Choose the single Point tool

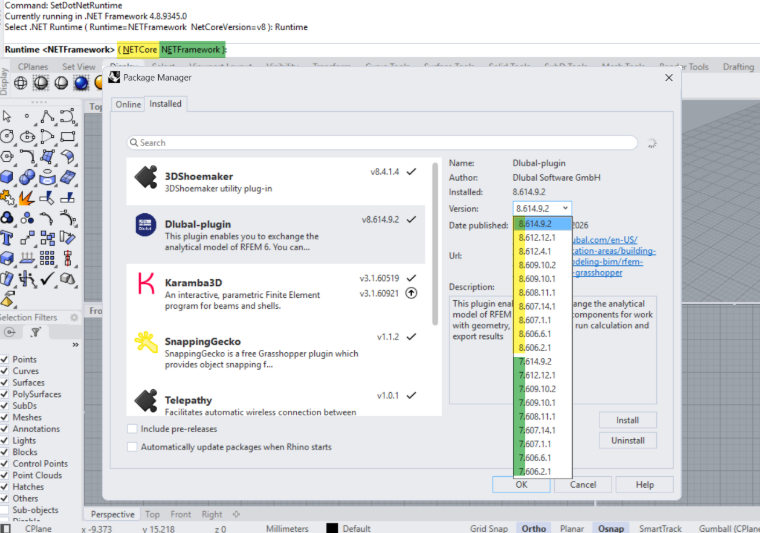[x=27, y=116]
